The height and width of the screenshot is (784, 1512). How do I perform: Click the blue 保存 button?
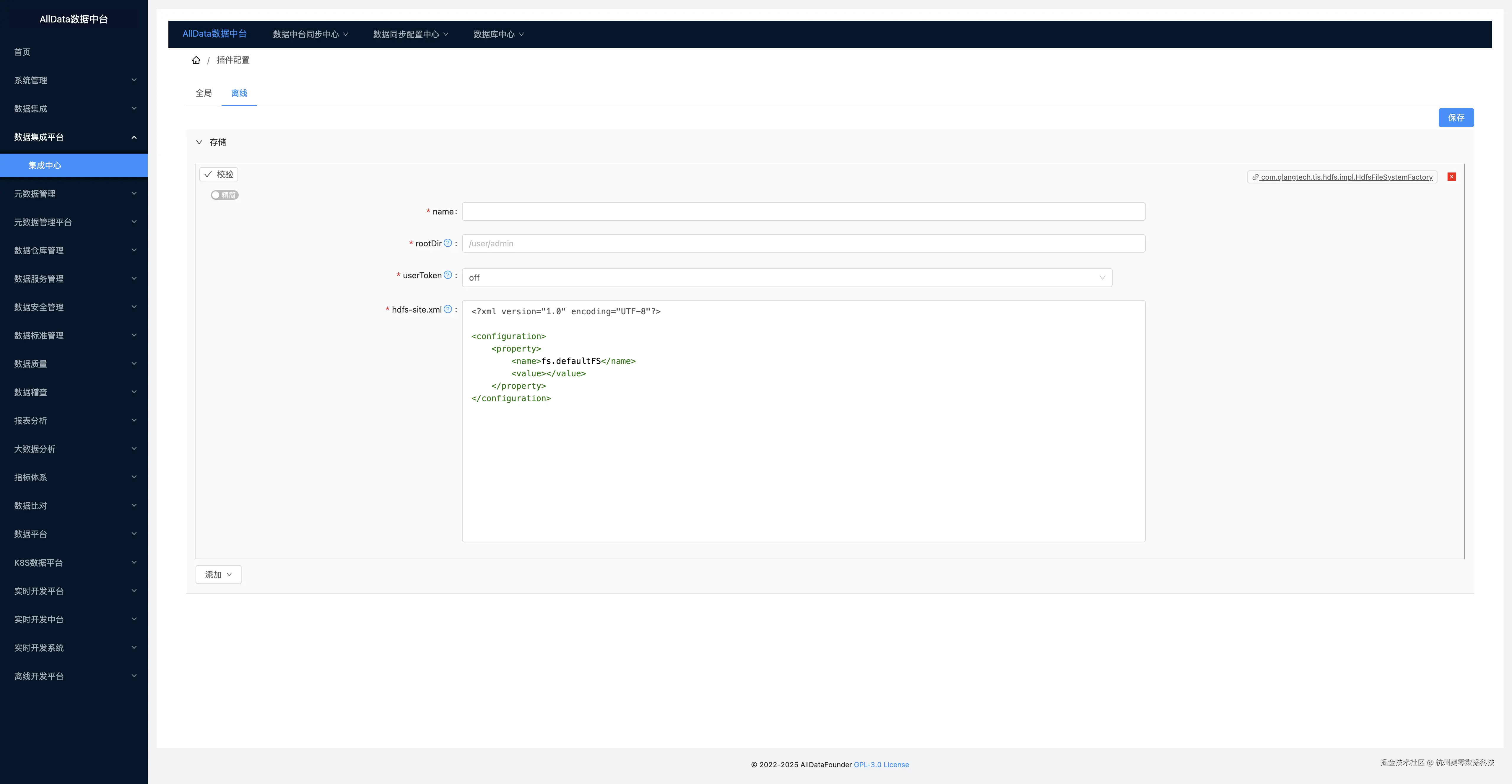tap(1456, 117)
